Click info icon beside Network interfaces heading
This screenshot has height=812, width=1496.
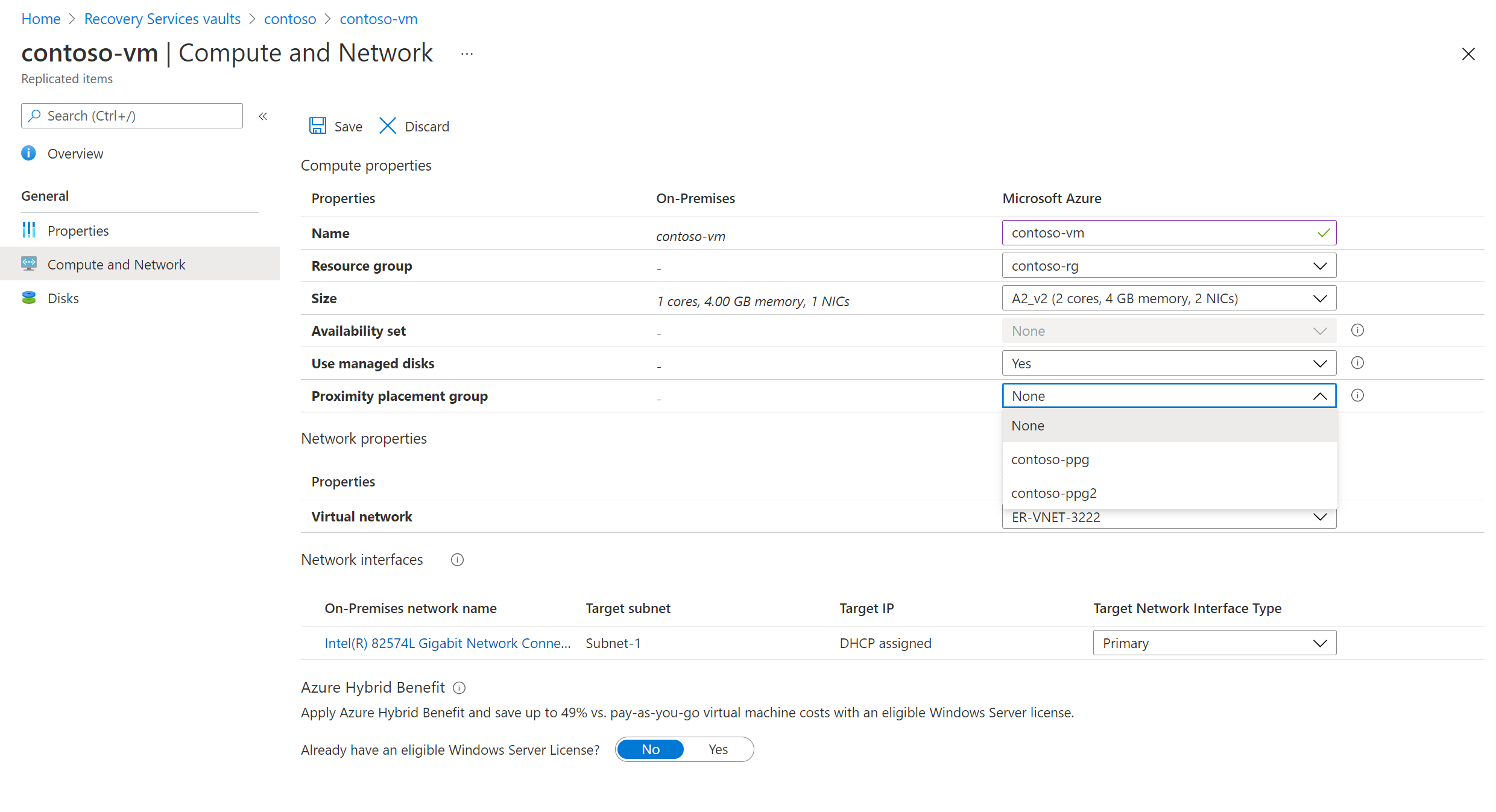click(457, 560)
